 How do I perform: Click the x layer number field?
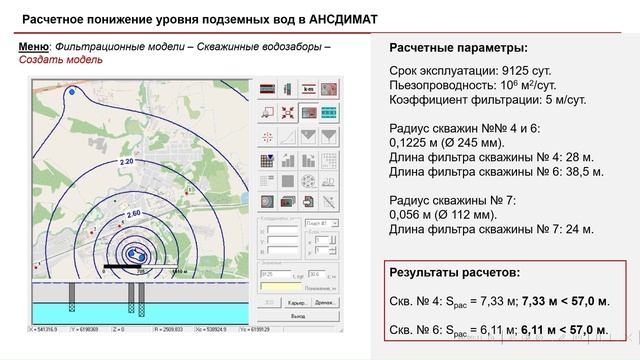click(322, 240)
